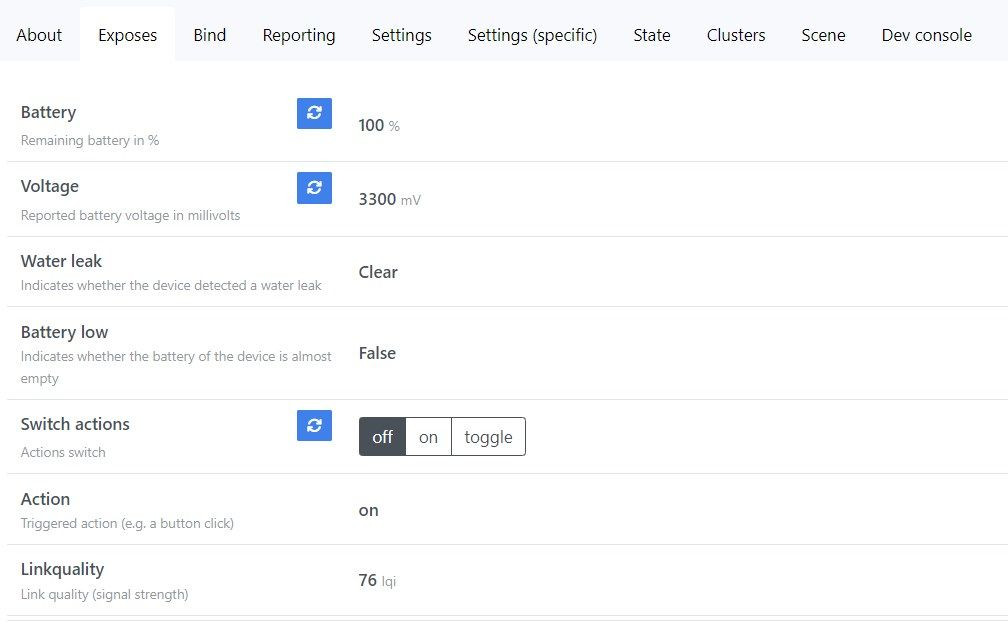Select toggle in Switch actions

pos(488,437)
